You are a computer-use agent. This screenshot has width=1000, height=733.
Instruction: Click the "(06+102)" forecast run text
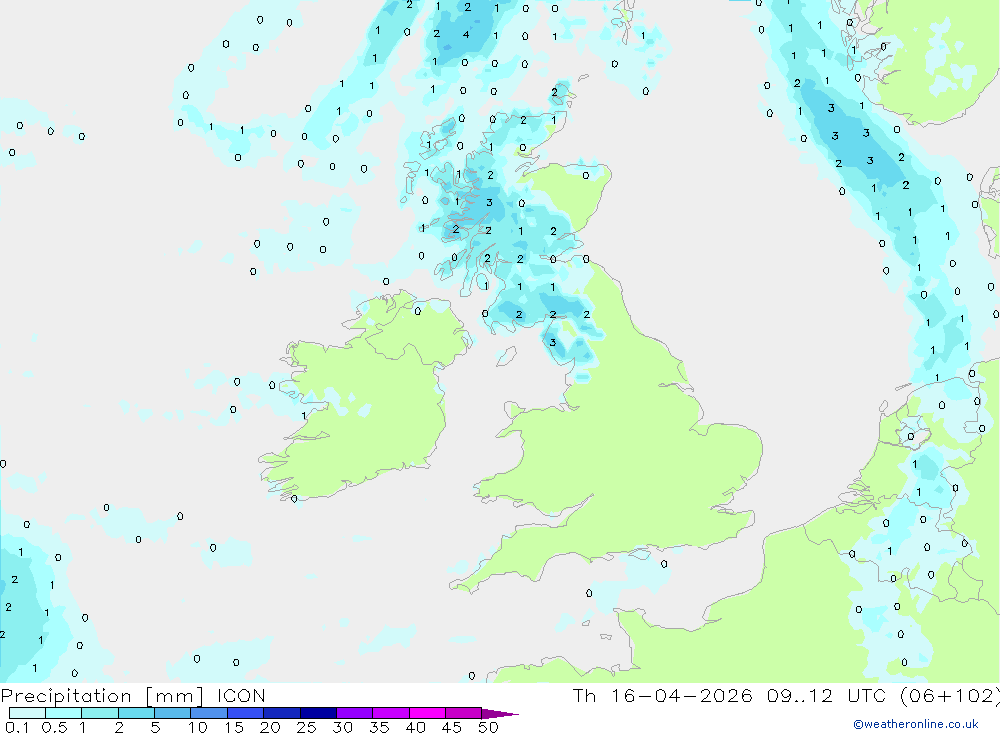(x=950, y=695)
